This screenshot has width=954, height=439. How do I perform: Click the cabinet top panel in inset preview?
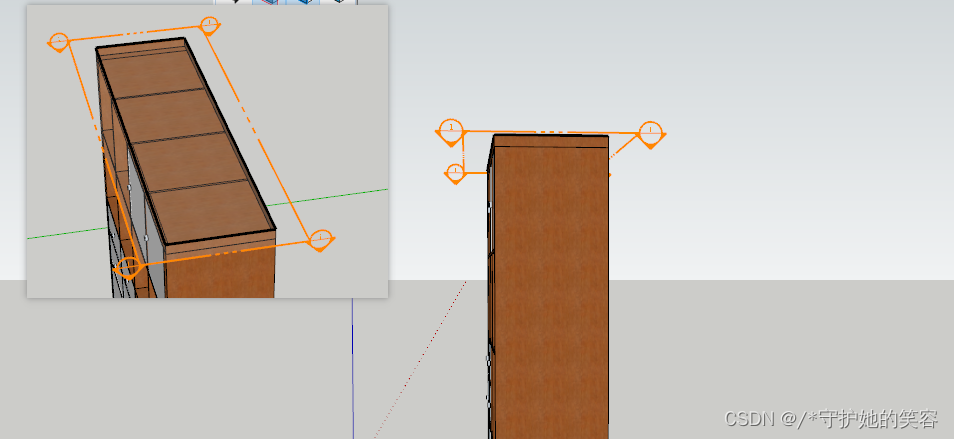click(x=186, y=140)
